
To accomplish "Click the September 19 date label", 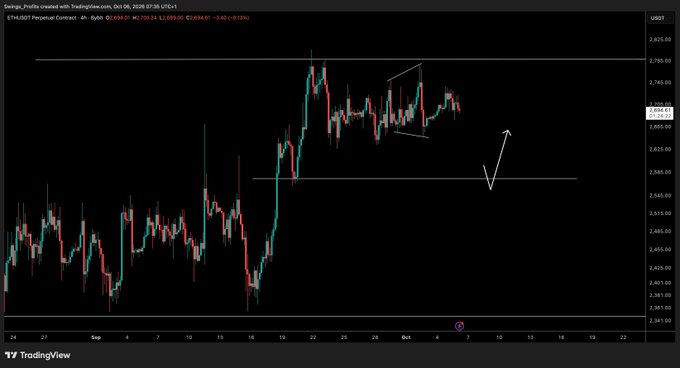I will 282,337.
